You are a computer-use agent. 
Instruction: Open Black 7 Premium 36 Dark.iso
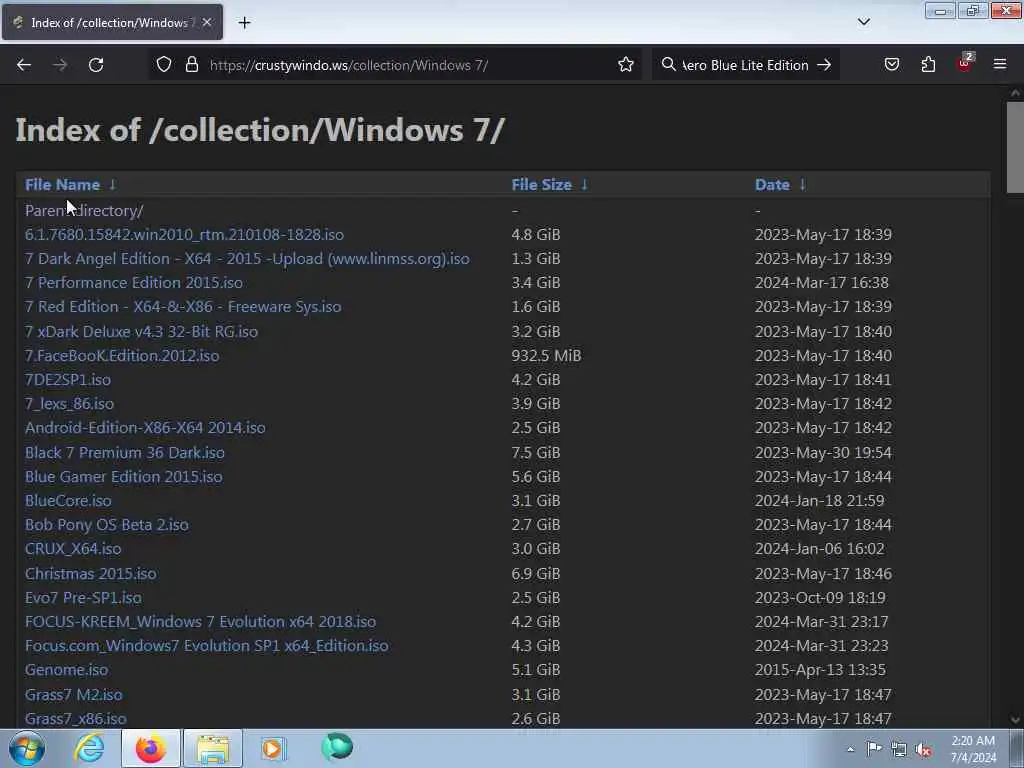(125, 453)
